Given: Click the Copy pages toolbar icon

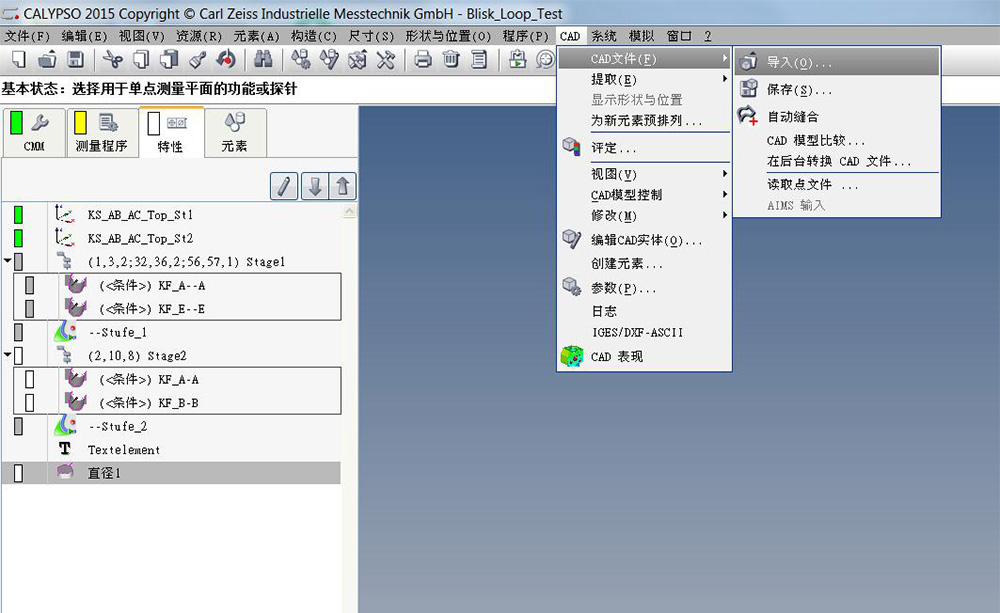Looking at the screenshot, I should [x=141, y=60].
